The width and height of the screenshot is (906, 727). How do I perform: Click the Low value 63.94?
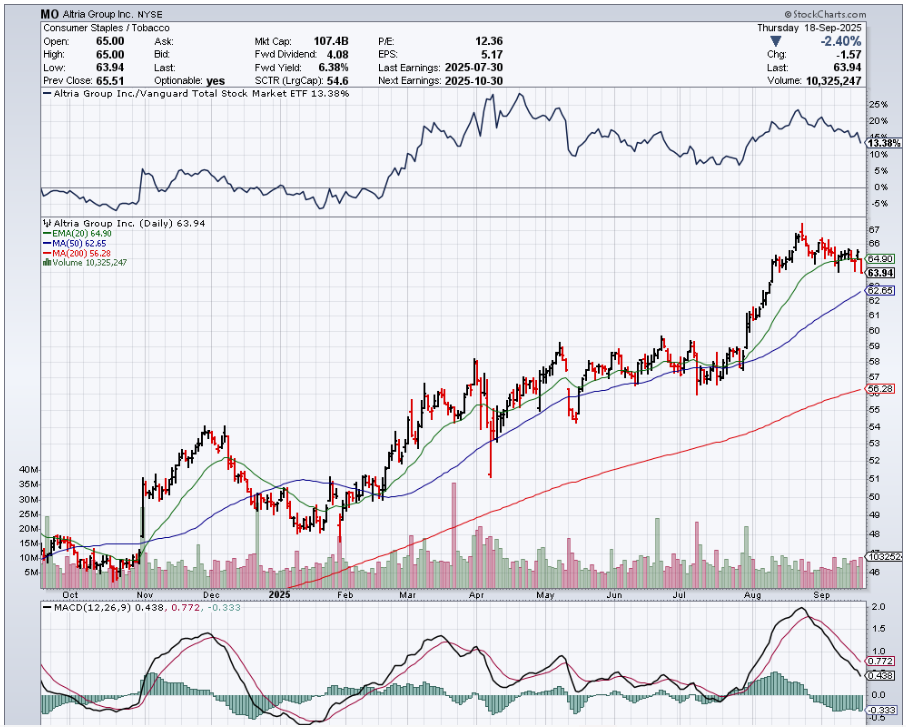tap(110, 68)
